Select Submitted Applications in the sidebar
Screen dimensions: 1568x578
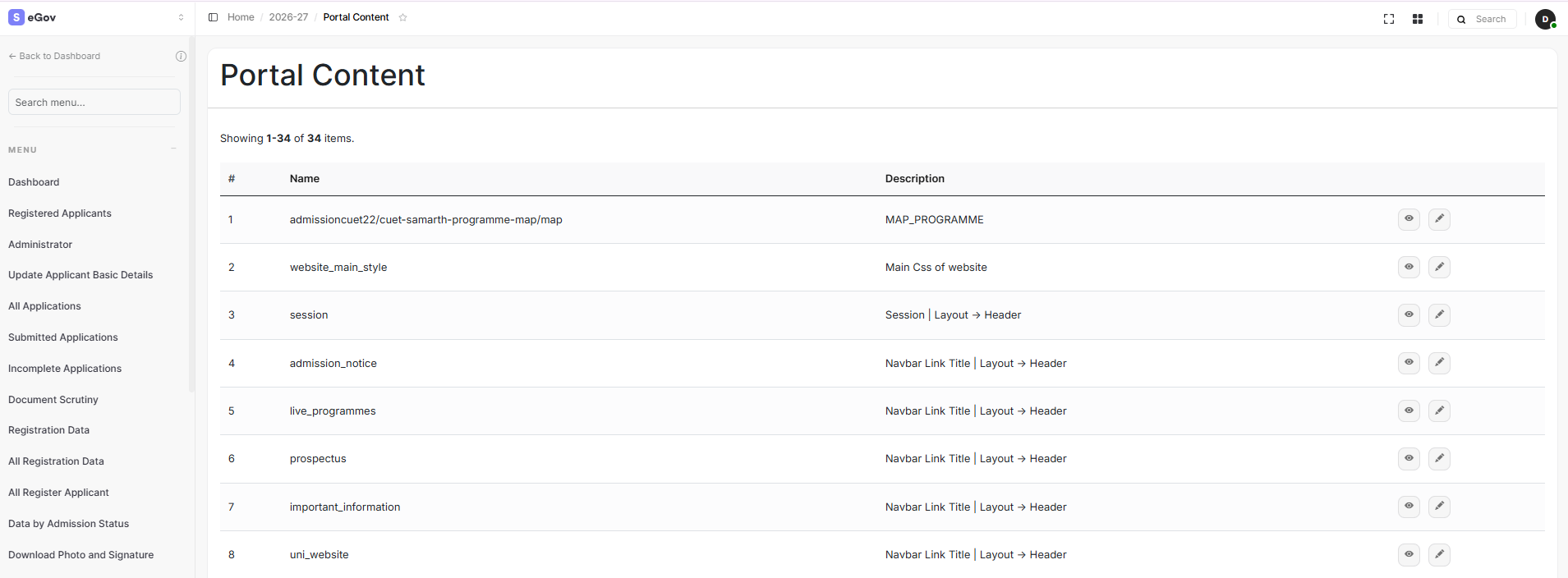[63, 337]
